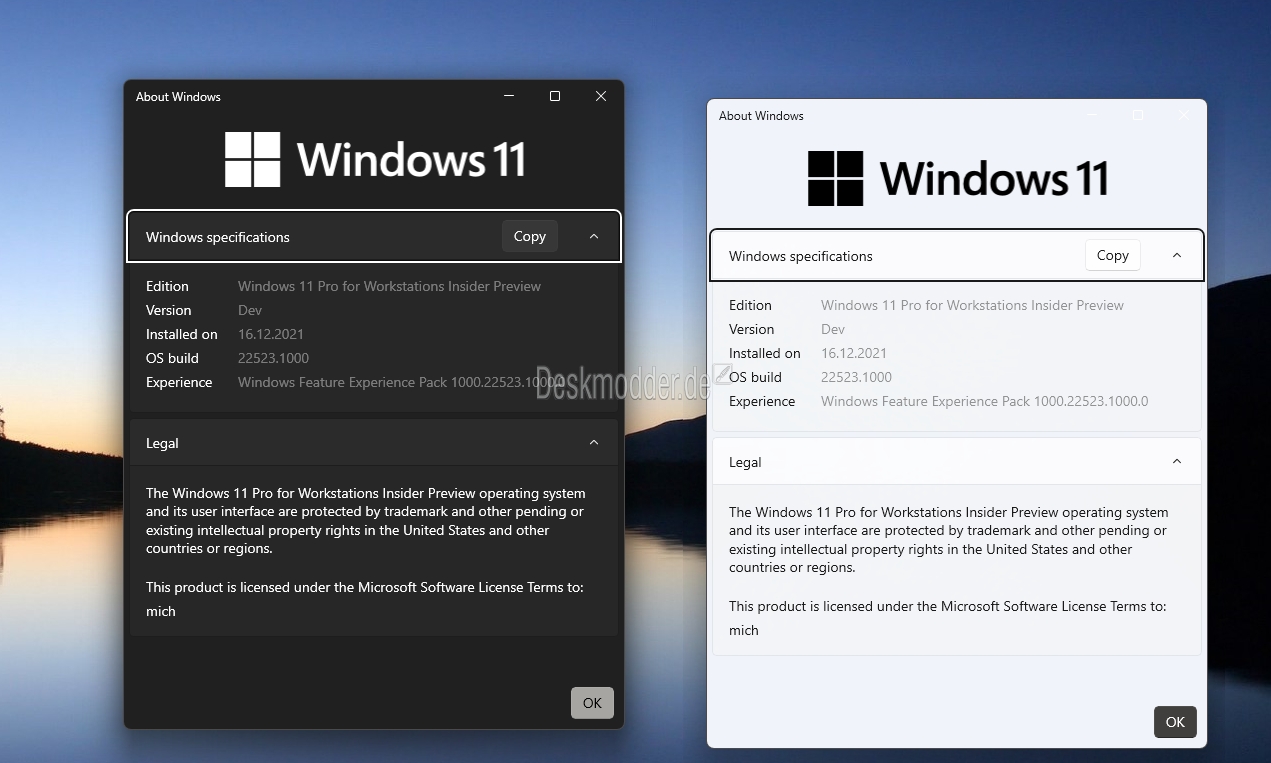This screenshot has width=1271, height=763.
Task: Click OK in the dark dialog
Action: pyautogui.click(x=592, y=703)
